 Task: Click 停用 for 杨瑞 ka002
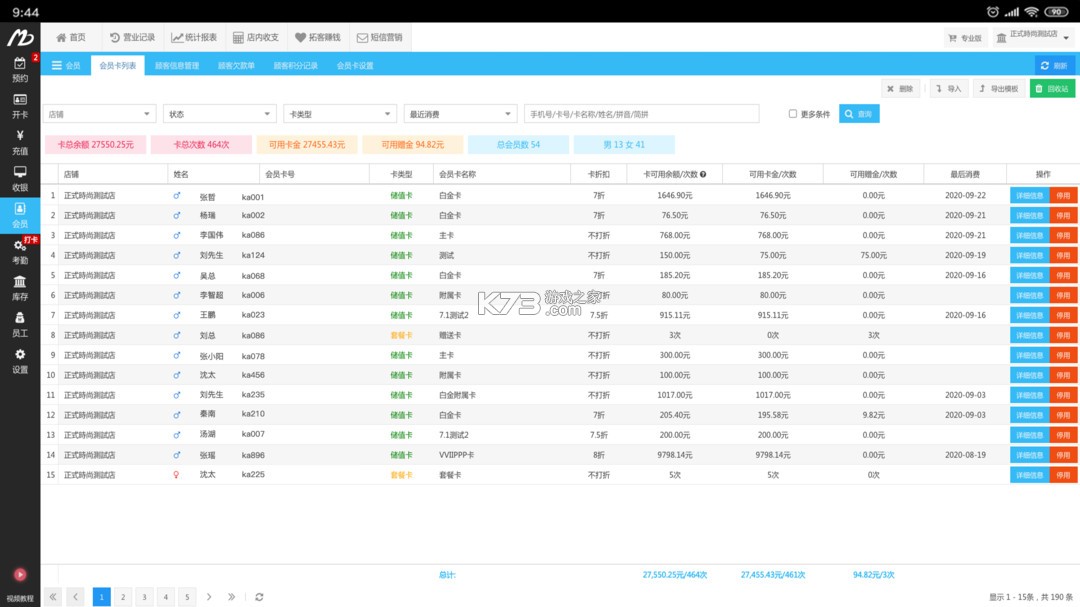point(1063,216)
